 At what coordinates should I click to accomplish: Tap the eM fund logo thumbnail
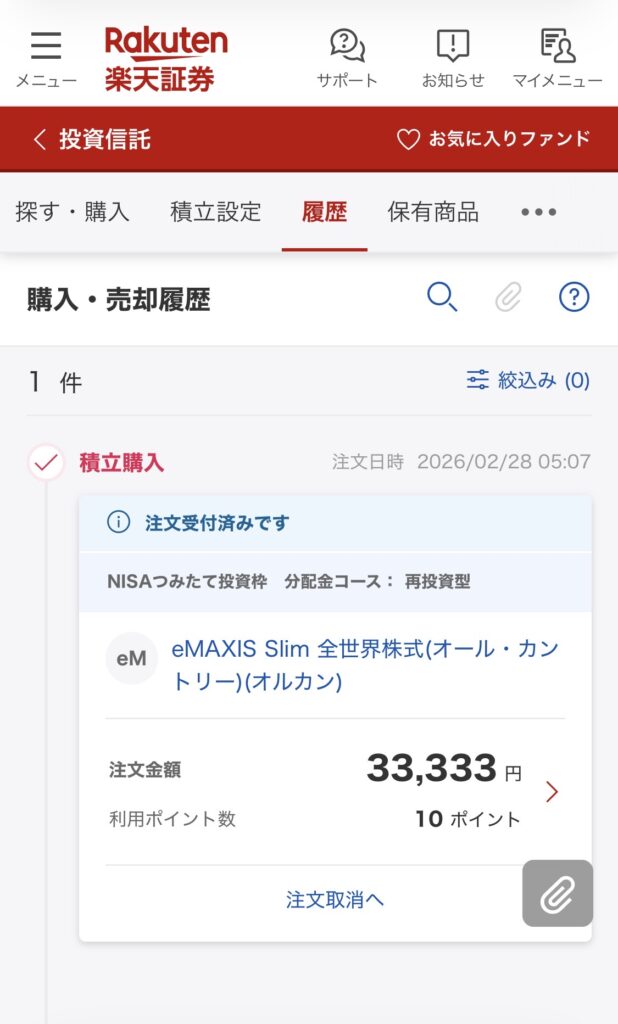[131, 659]
